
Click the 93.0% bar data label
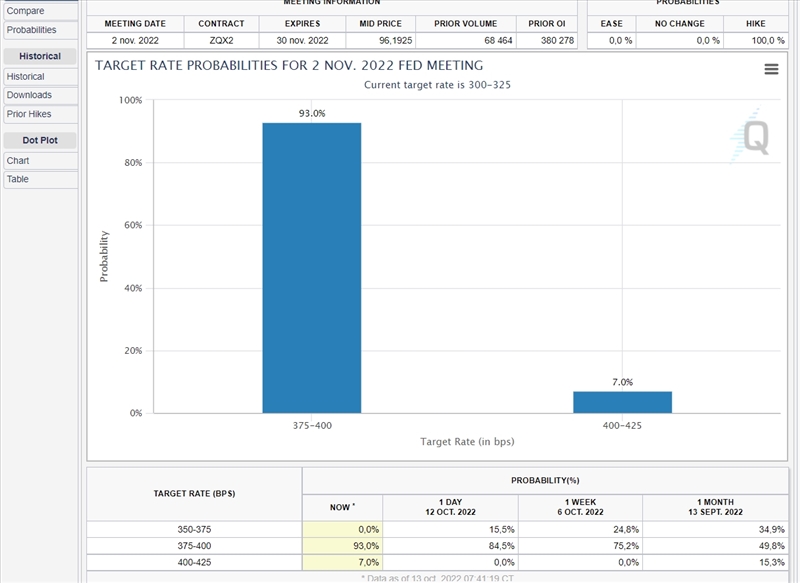pyautogui.click(x=312, y=113)
